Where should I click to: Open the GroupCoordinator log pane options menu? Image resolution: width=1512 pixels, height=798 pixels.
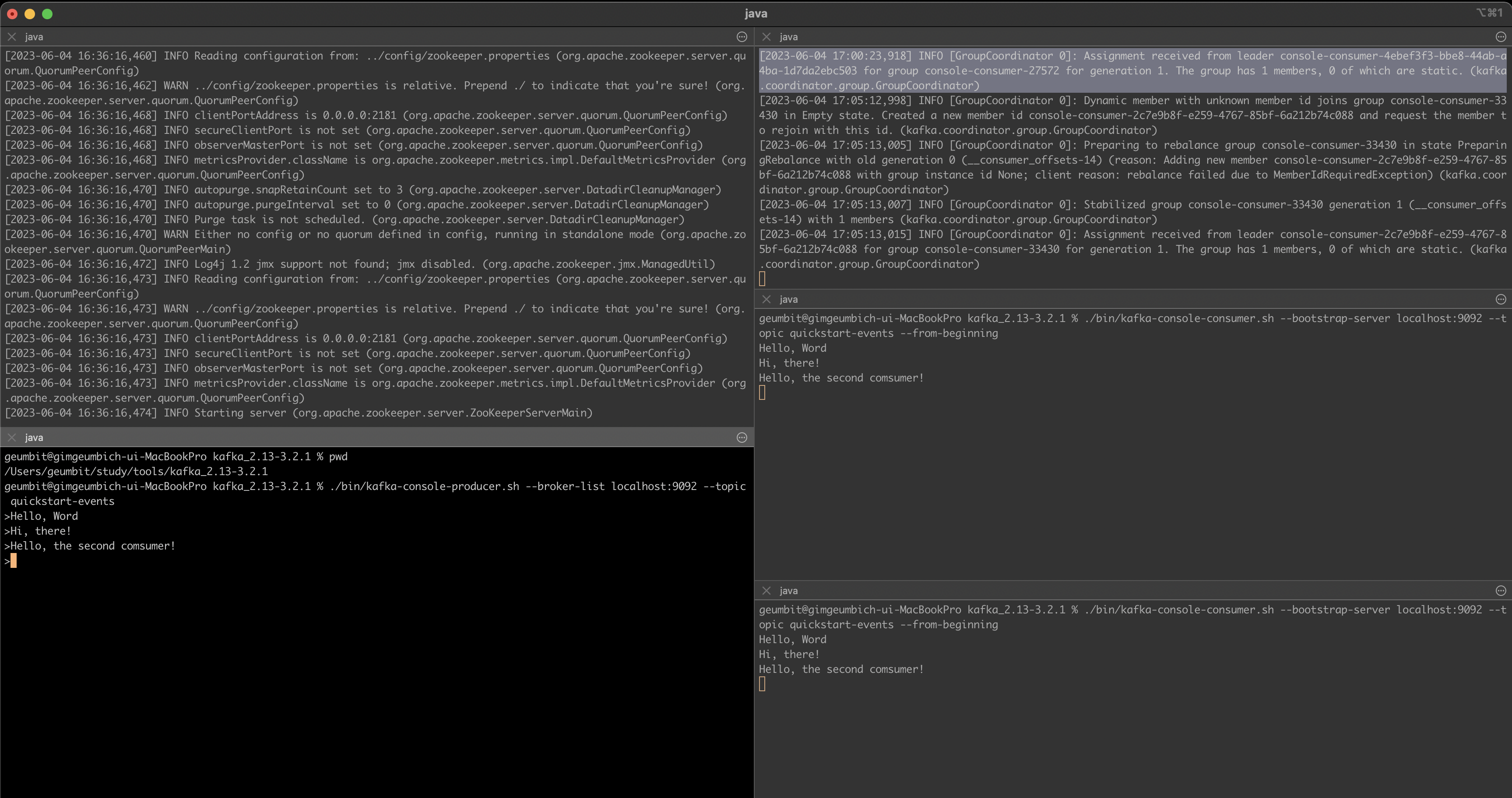1500,37
